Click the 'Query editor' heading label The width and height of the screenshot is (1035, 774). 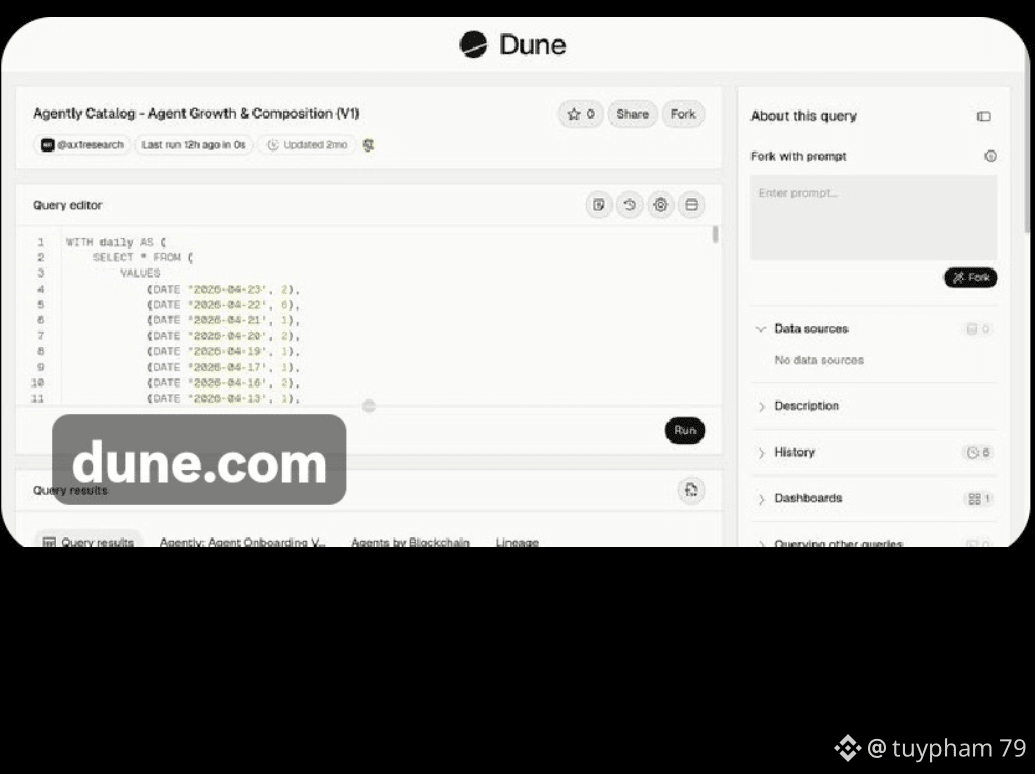[67, 205]
